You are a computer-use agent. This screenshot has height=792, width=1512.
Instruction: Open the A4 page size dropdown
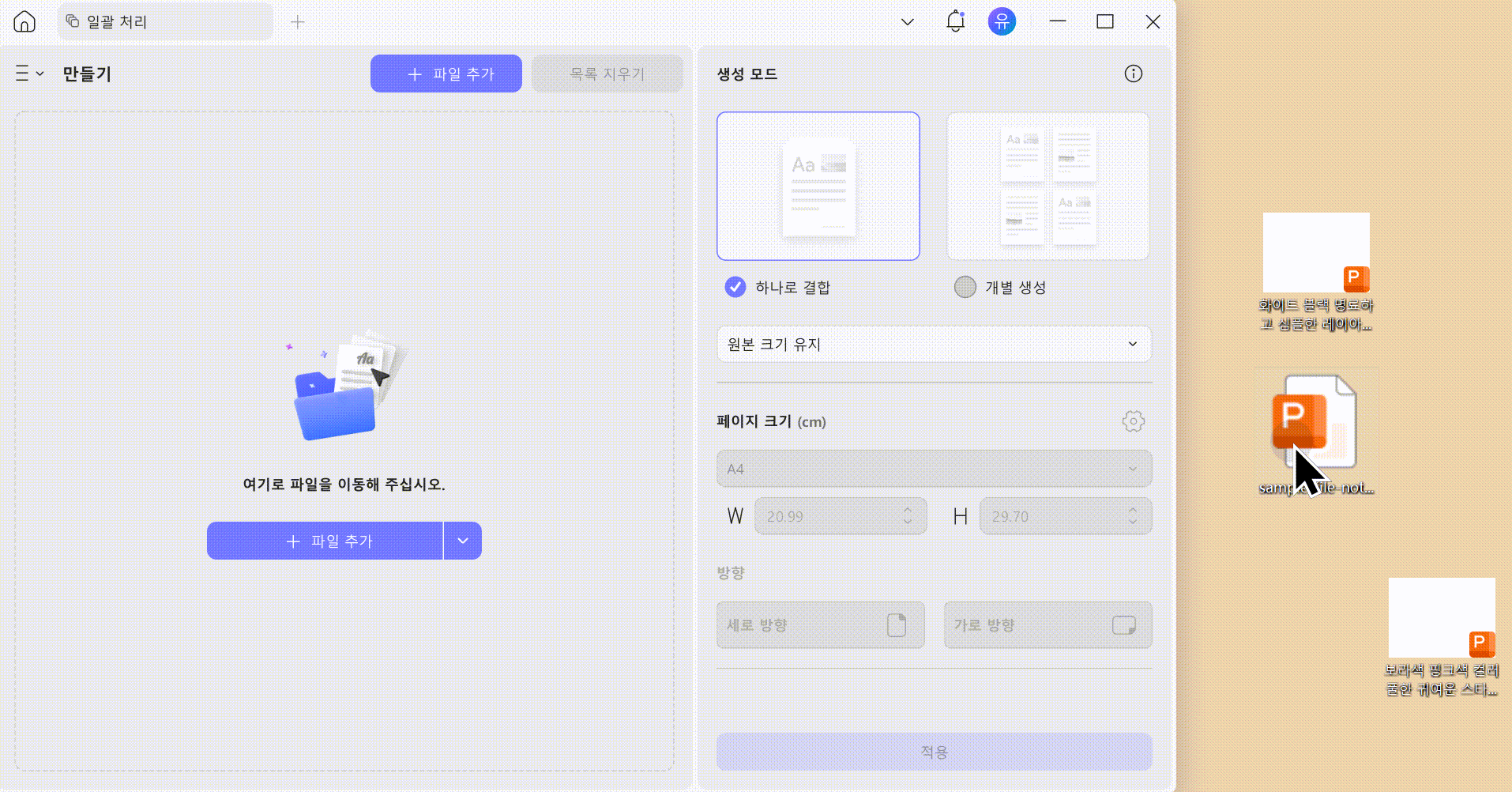pyautogui.click(x=935, y=469)
